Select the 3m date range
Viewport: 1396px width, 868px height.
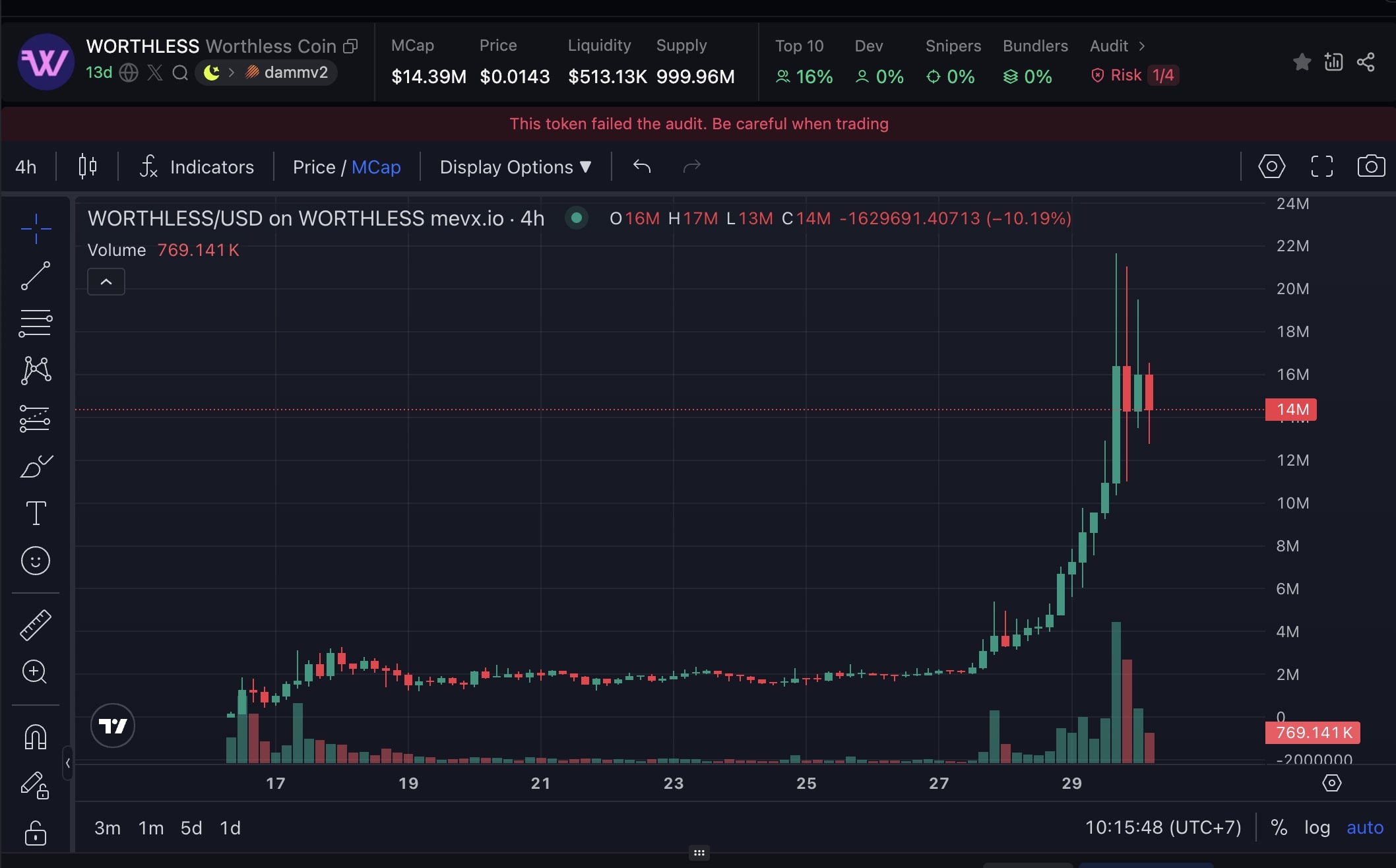(108, 828)
